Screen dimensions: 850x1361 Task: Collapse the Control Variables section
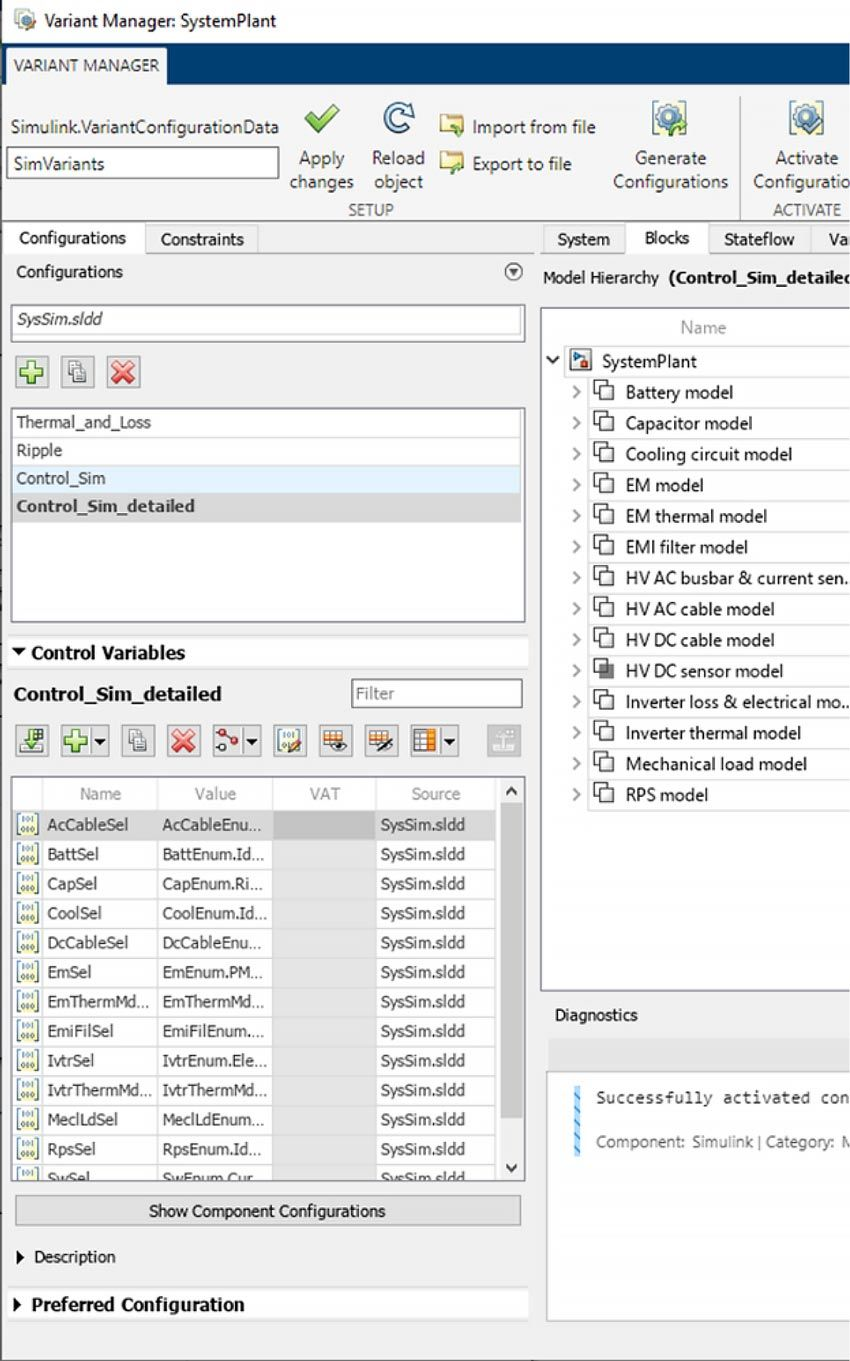19,653
